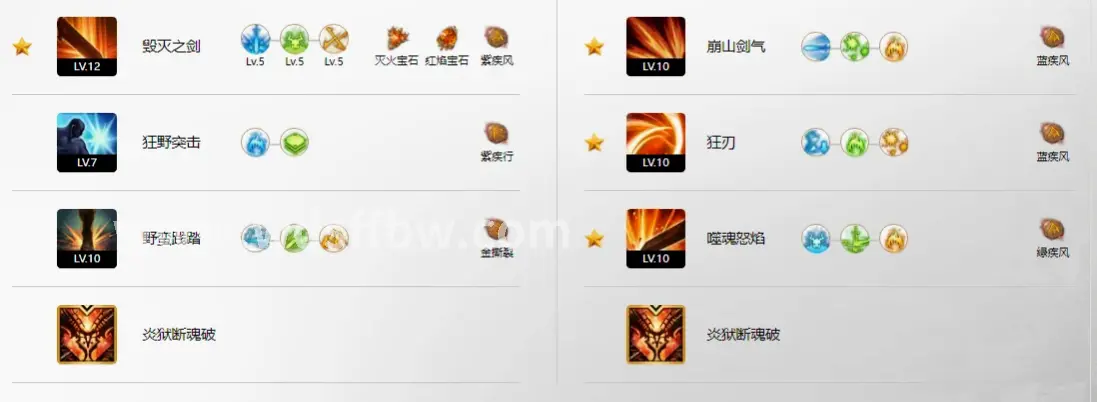Click the 金撕裂 rune icon
The image size is (1097, 402).
[x=497, y=229]
